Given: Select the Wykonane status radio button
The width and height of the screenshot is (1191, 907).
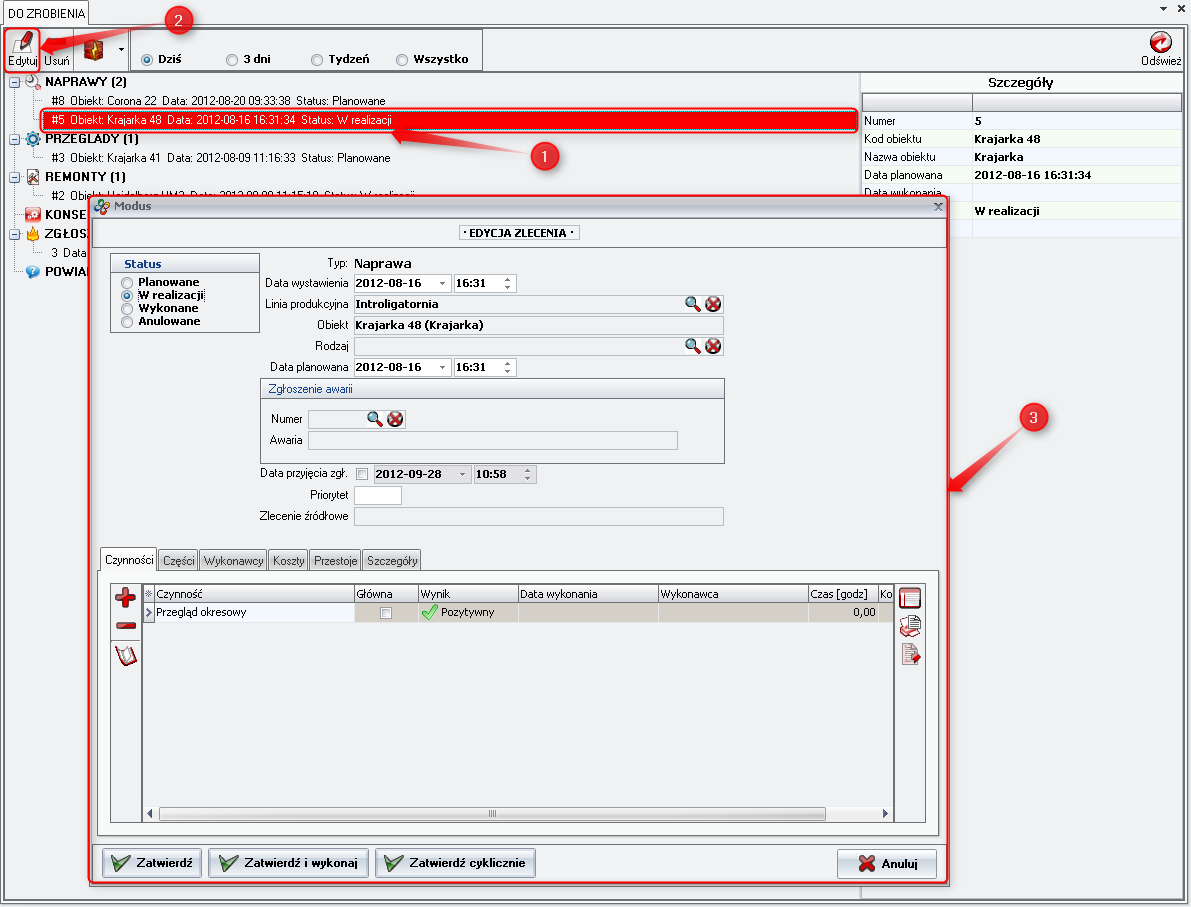Looking at the screenshot, I should click(127, 309).
